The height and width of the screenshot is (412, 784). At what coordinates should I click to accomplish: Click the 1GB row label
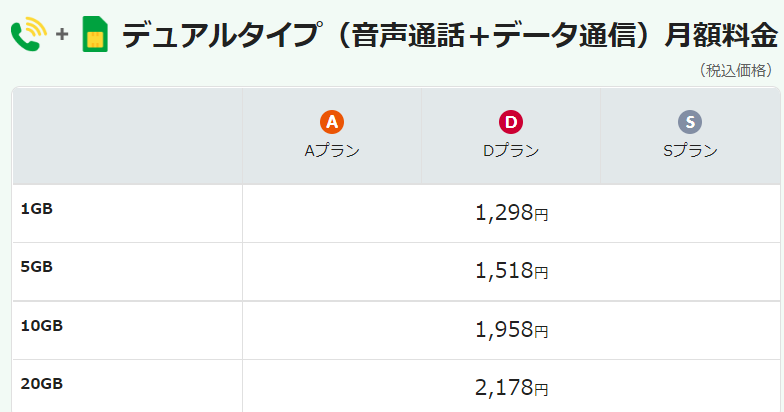(36, 209)
